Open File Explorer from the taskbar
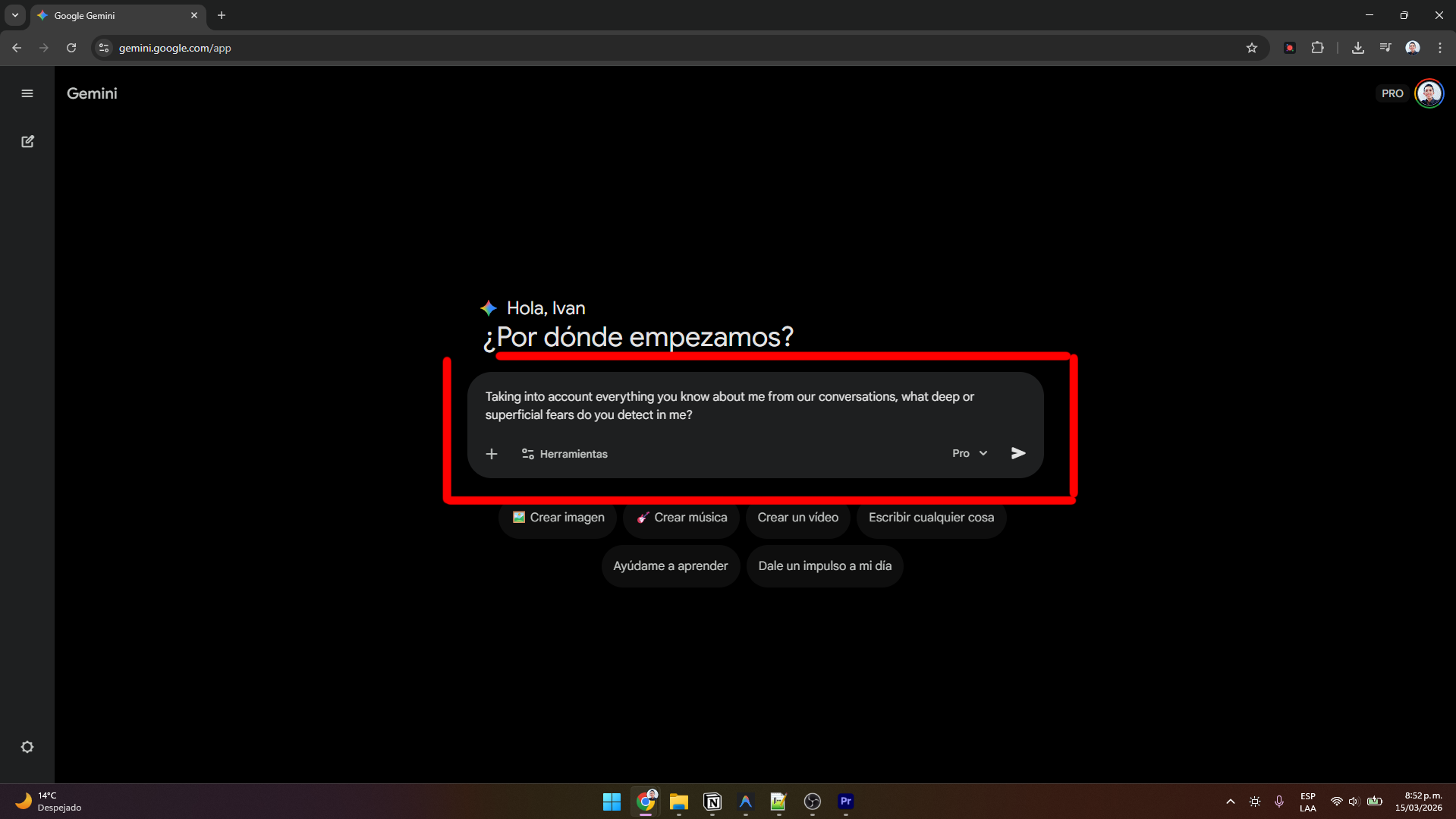Viewport: 1456px width, 819px height. [679, 802]
